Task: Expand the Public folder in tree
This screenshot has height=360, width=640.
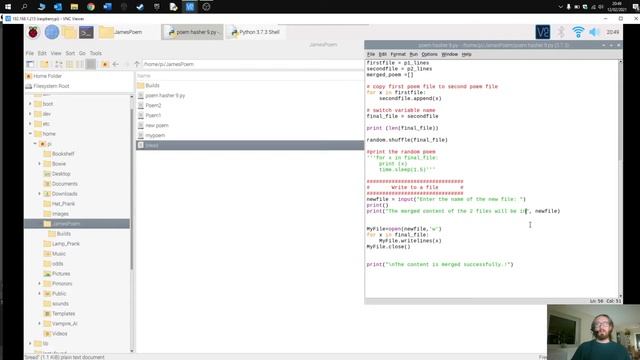Action: [40, 293]
